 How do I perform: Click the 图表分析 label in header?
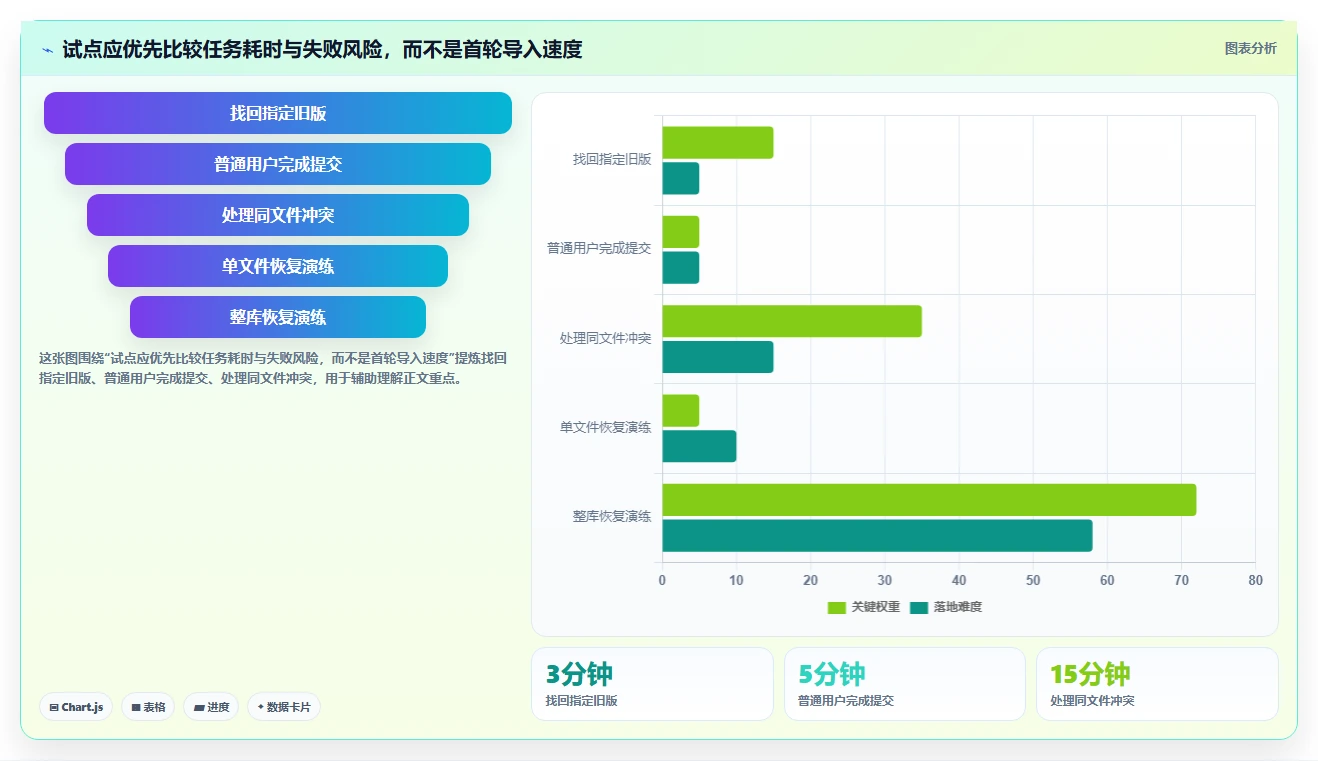[1250, 48]
